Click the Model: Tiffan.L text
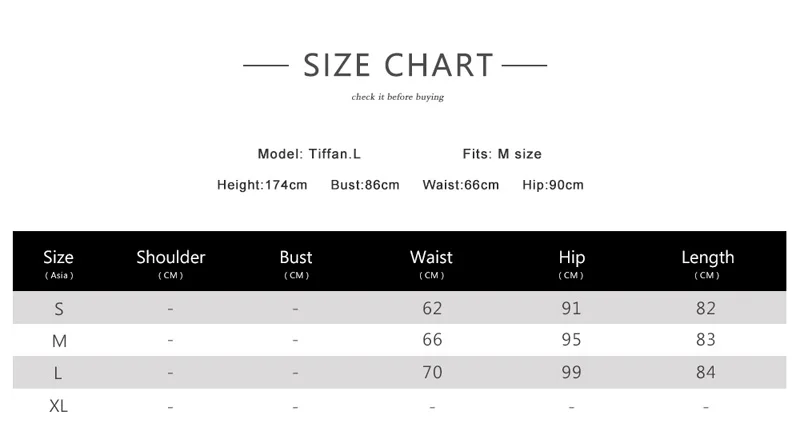 [309, 154]
